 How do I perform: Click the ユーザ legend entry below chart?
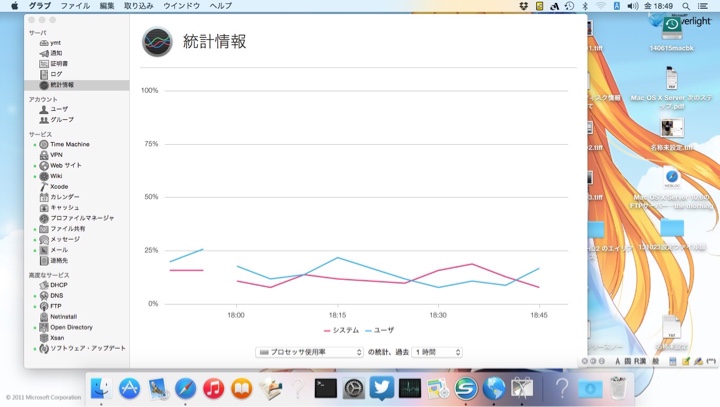(x=380, y=331)
